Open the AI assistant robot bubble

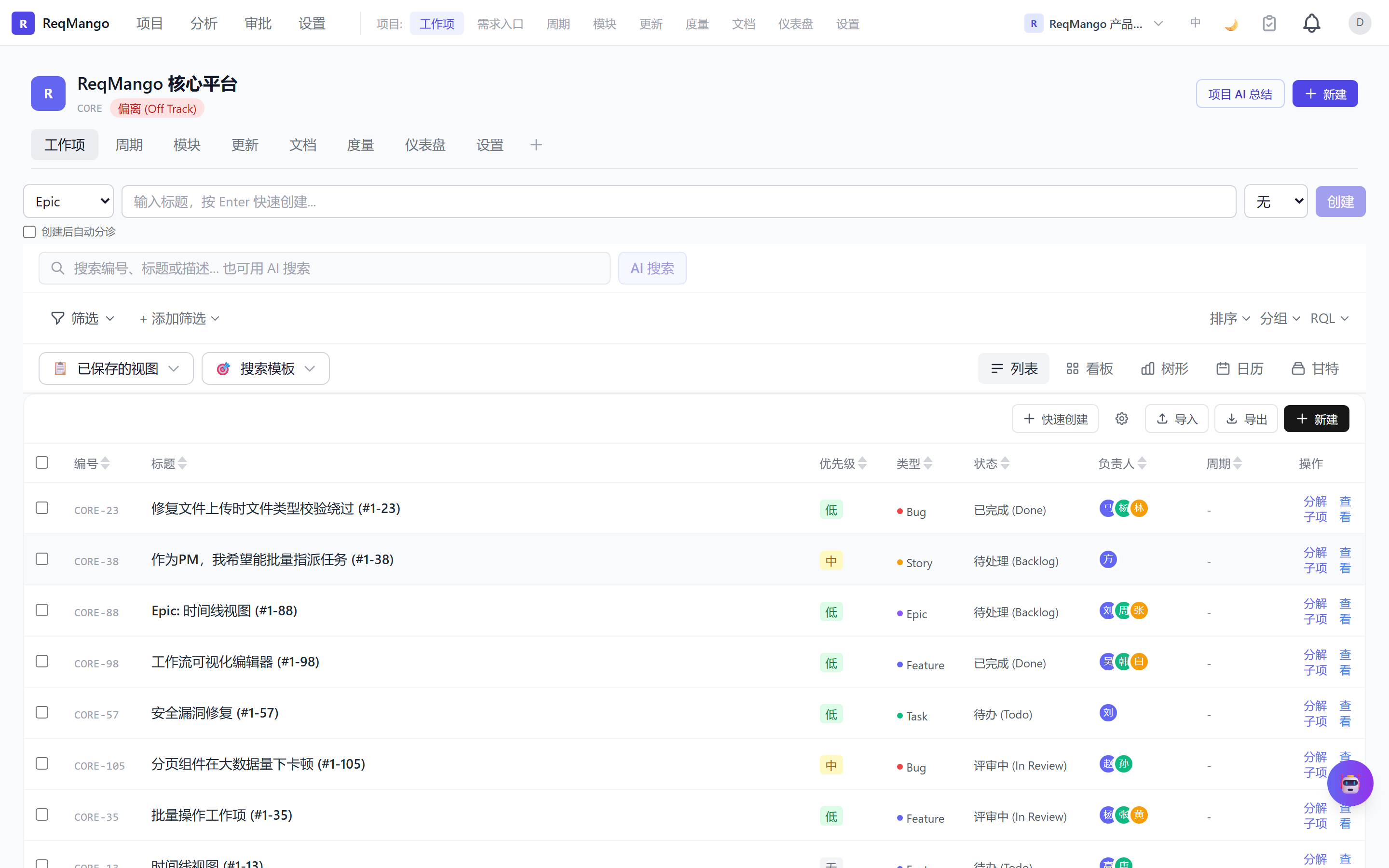[1350, 783]
